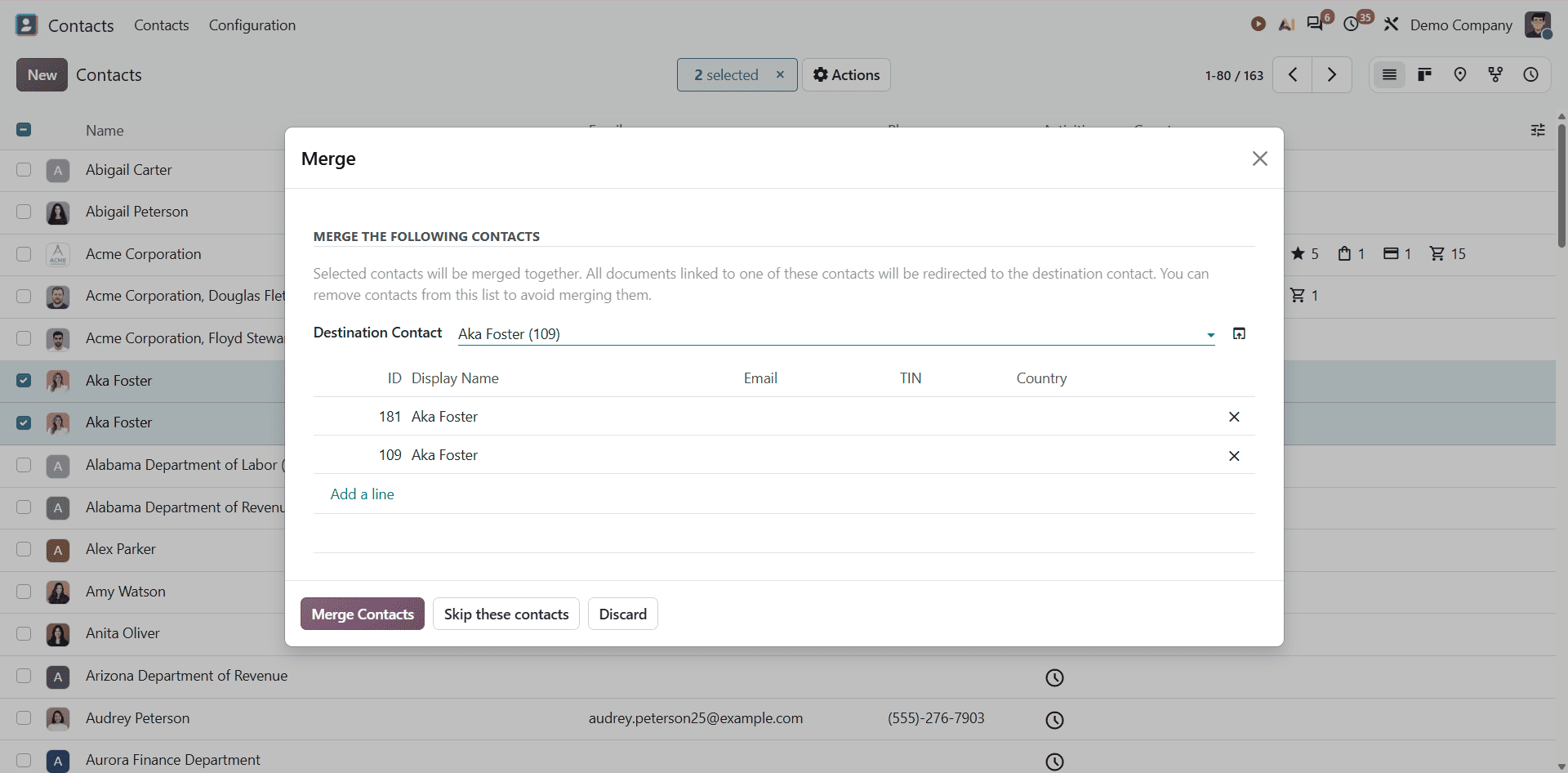Click the cart 15 stat on Acme Corporation row

pyautogui.click(x=1448, y=254)
